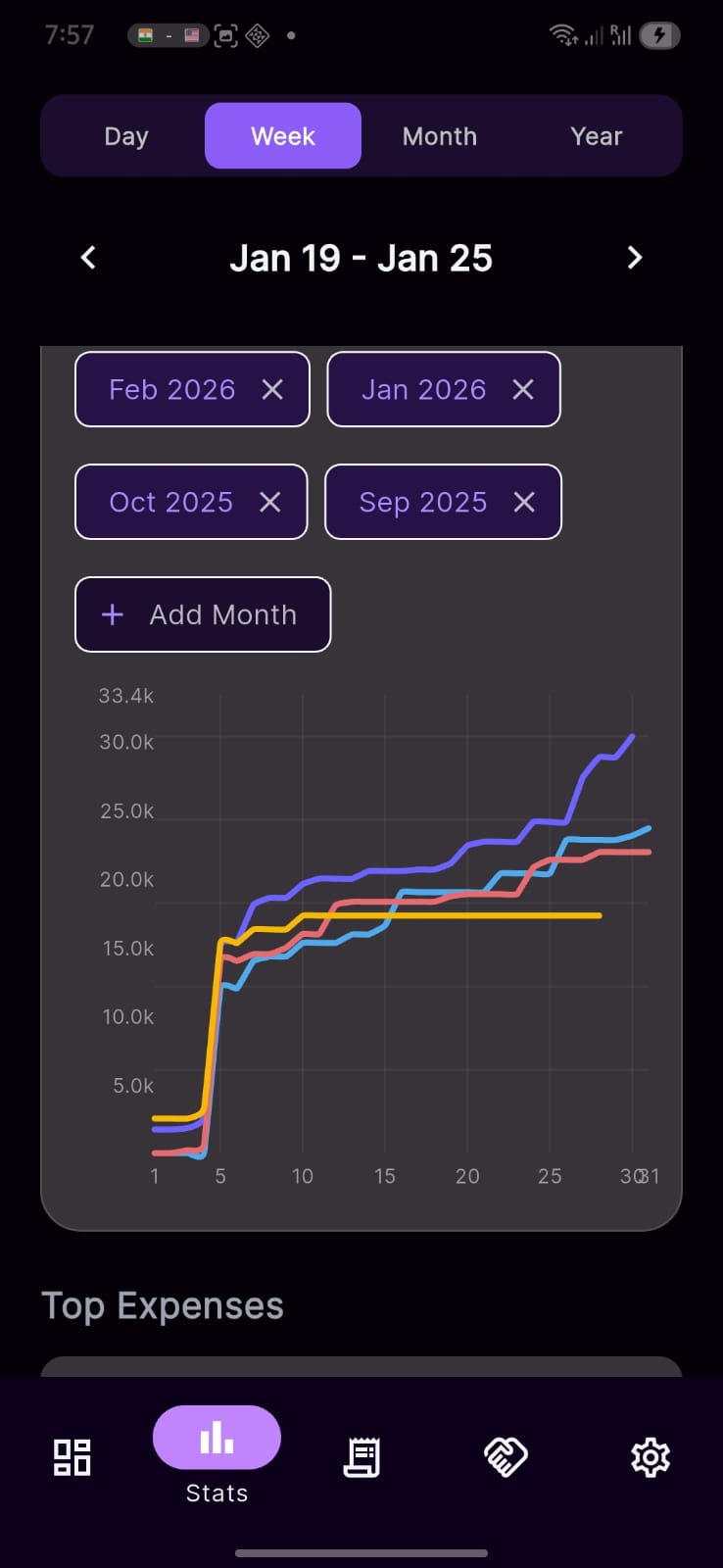Open the Stats bar chart tab
The image size is (723, 1568).
click(x=217, y=1439)
